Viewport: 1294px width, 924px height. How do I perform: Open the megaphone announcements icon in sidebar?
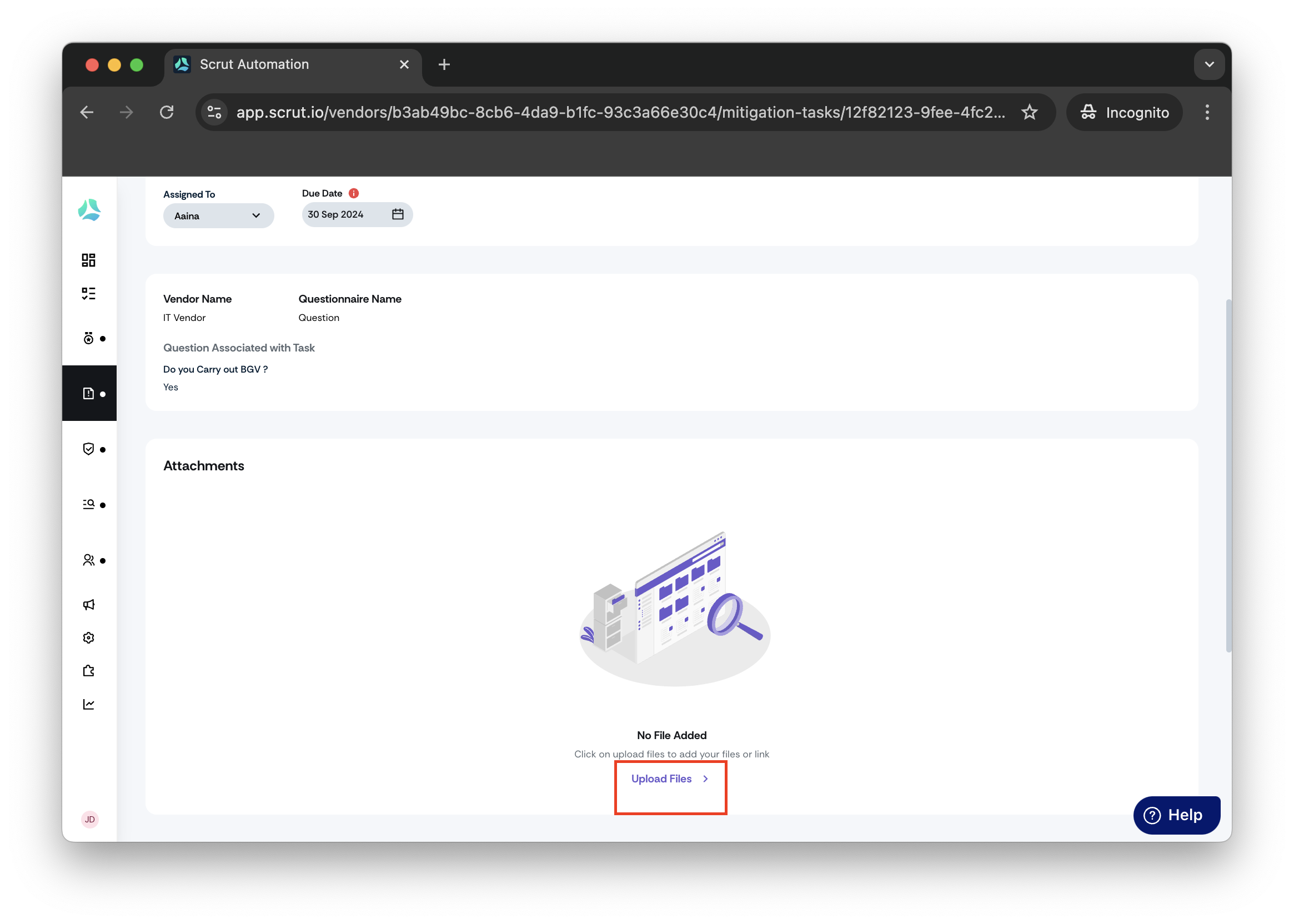88,605
